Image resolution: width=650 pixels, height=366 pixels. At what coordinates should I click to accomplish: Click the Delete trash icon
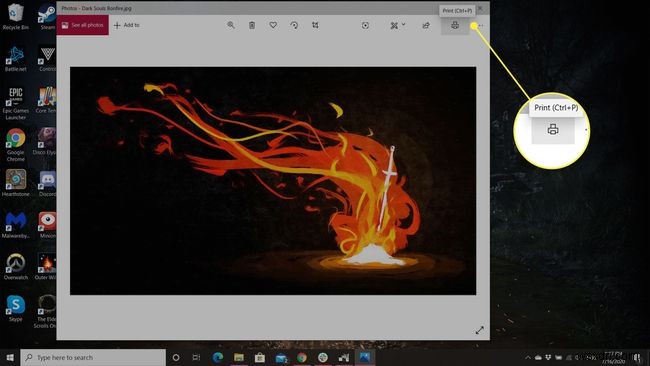click(252, 25)
